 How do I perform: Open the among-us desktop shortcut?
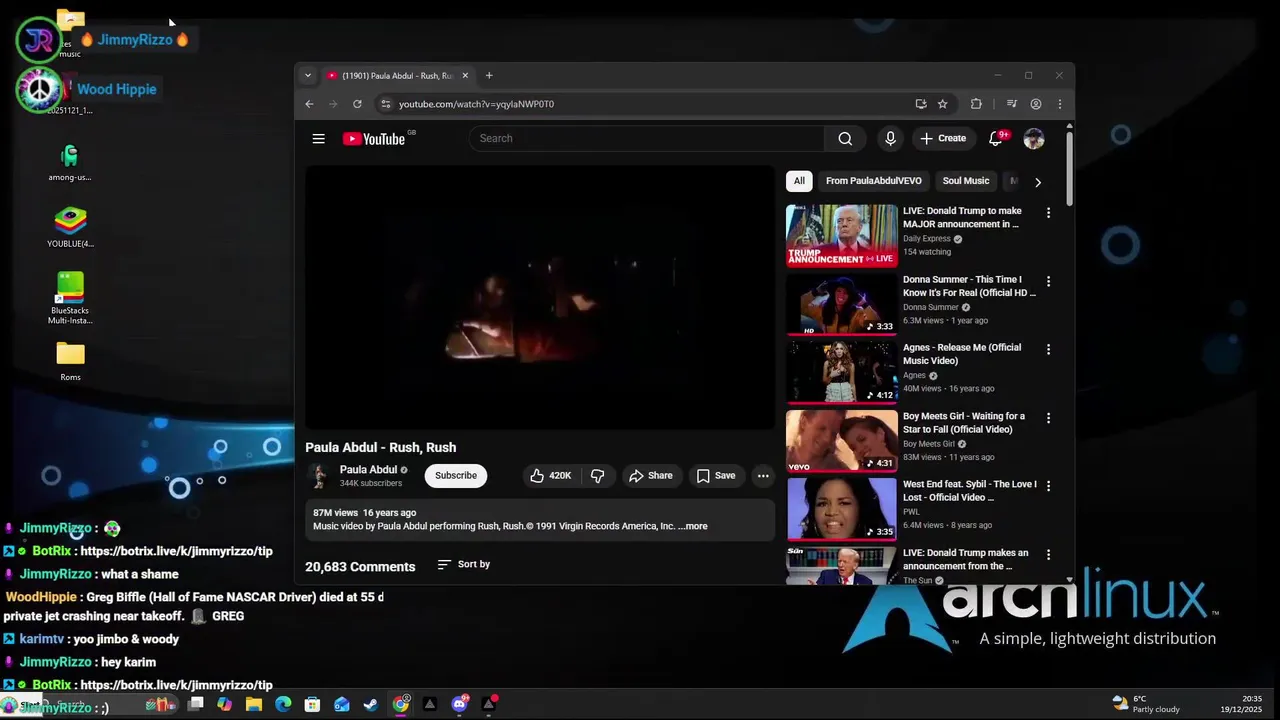click(x=69, y=163)
